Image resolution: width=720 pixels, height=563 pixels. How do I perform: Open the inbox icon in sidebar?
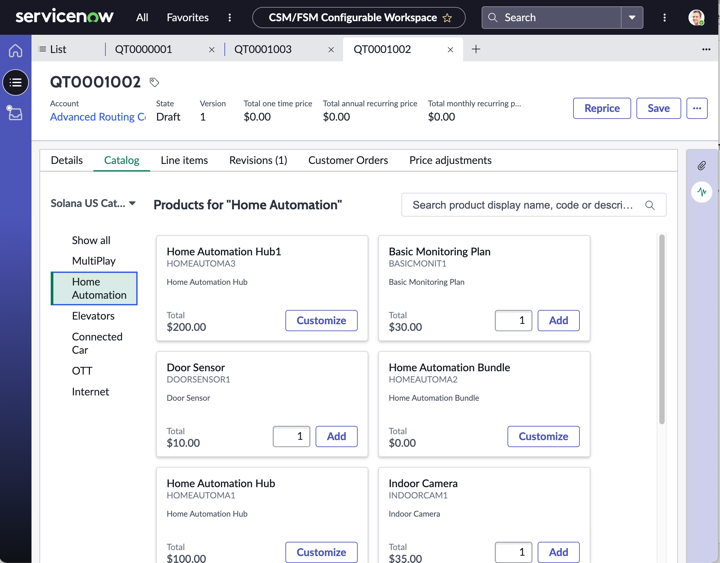pyautogui.click(x=15, y=113)
